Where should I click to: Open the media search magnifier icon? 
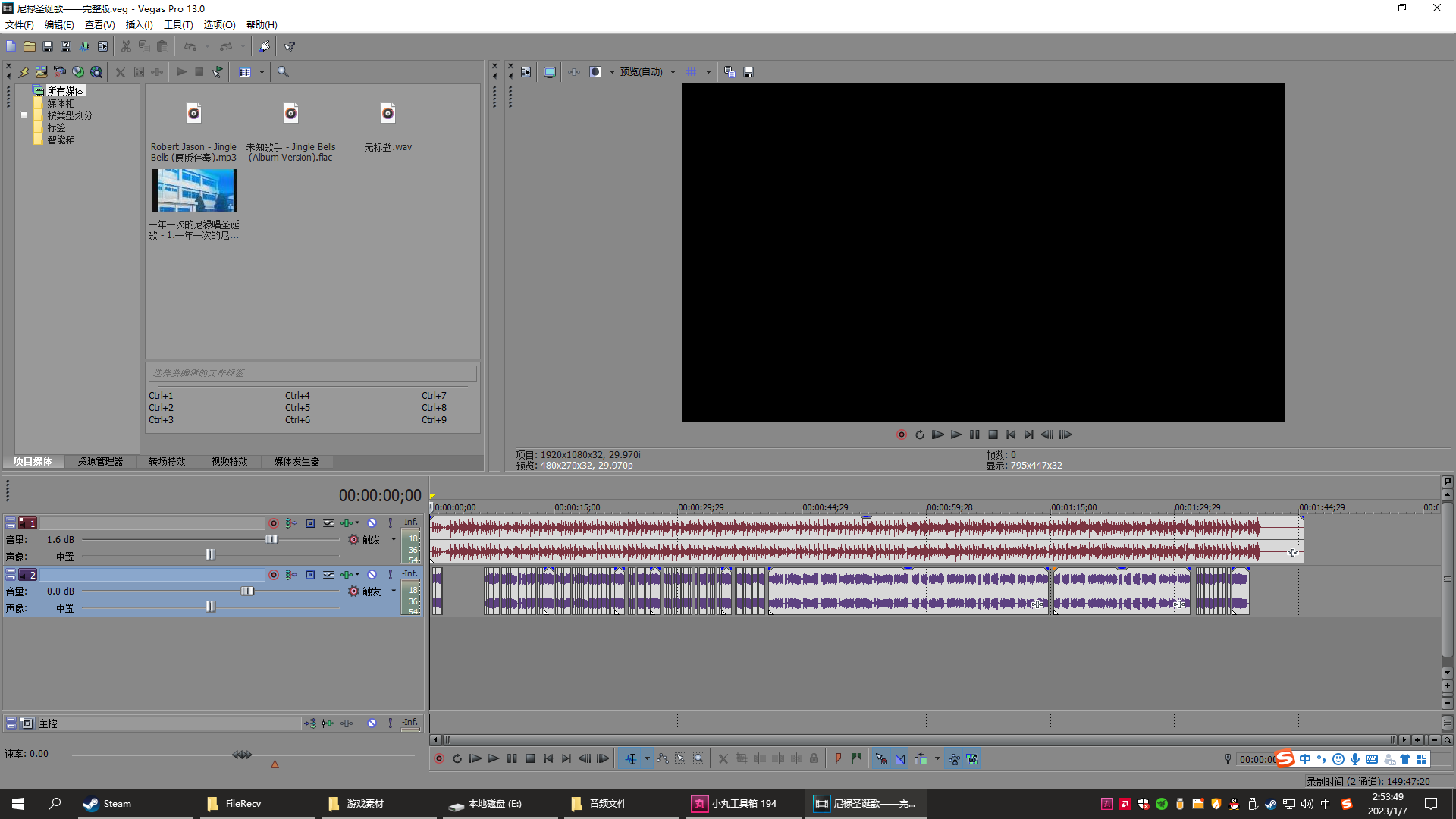point(283,72)
